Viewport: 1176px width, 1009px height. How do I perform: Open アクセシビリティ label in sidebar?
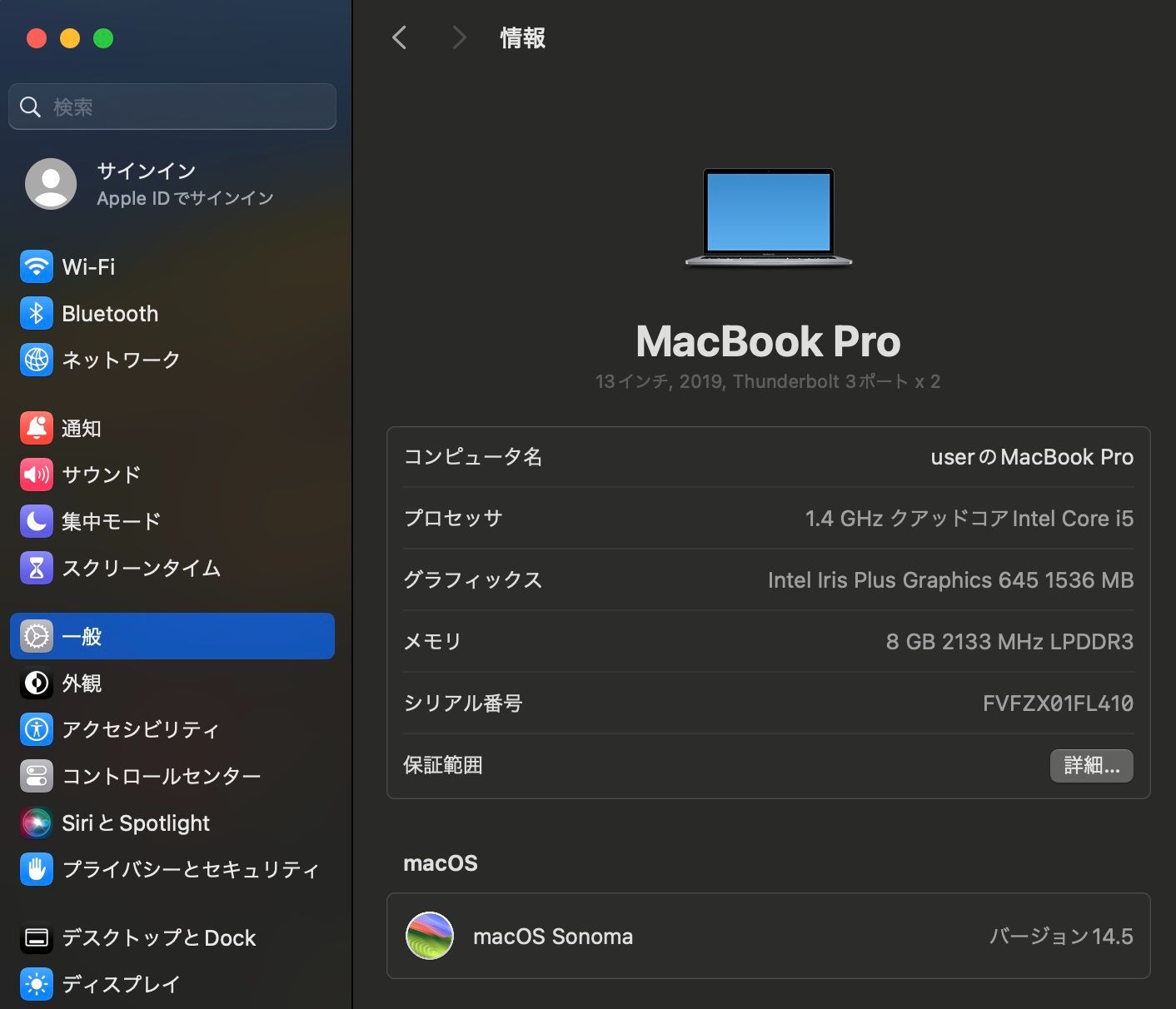click(x=141, y=729)
